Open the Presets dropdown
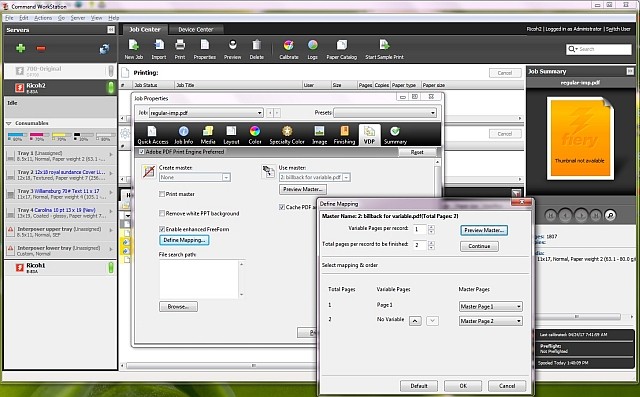This screenshot has width=640, height=397. [385, 113]
